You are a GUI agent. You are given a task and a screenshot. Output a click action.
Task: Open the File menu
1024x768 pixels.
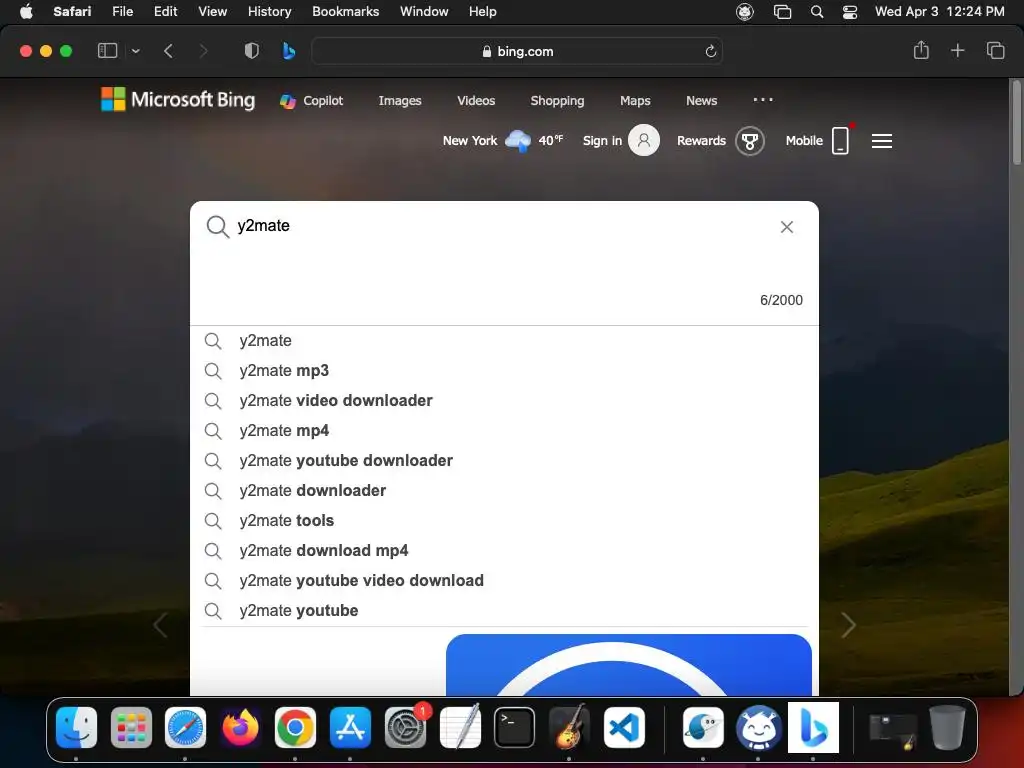(122, 11)
